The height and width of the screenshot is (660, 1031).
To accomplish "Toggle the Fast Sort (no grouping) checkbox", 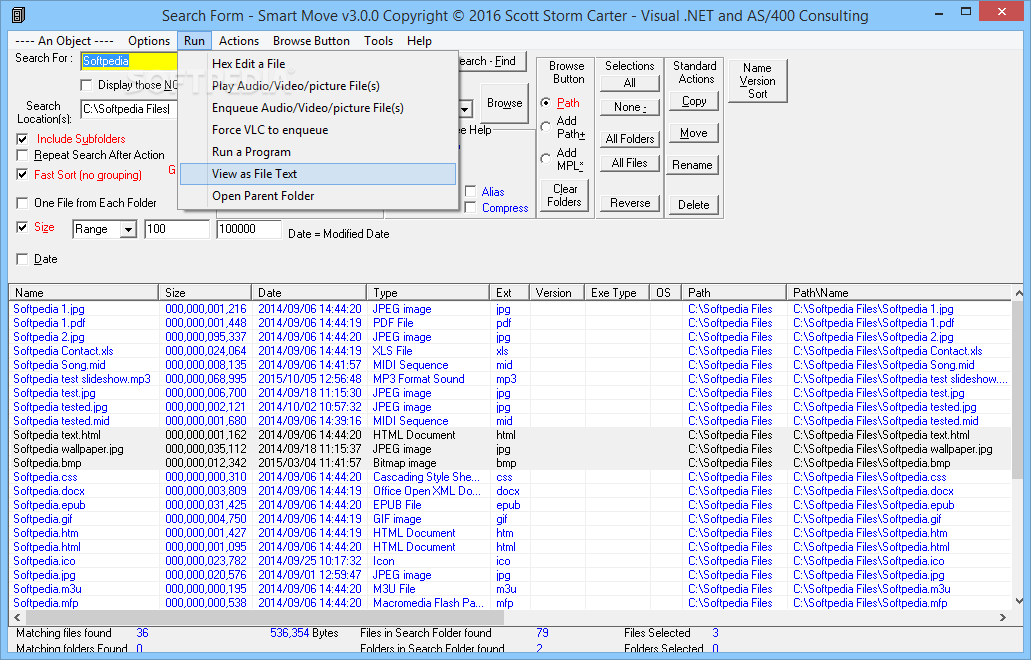I will point(22,175).
